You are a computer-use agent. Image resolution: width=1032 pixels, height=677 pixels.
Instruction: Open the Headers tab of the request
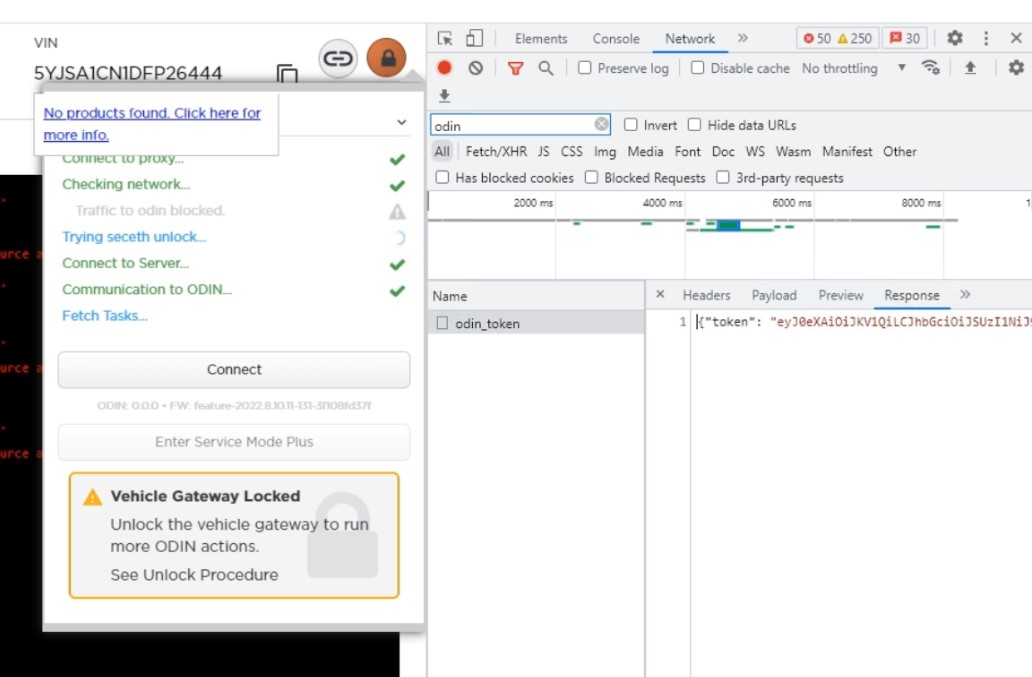pos(706,295)
